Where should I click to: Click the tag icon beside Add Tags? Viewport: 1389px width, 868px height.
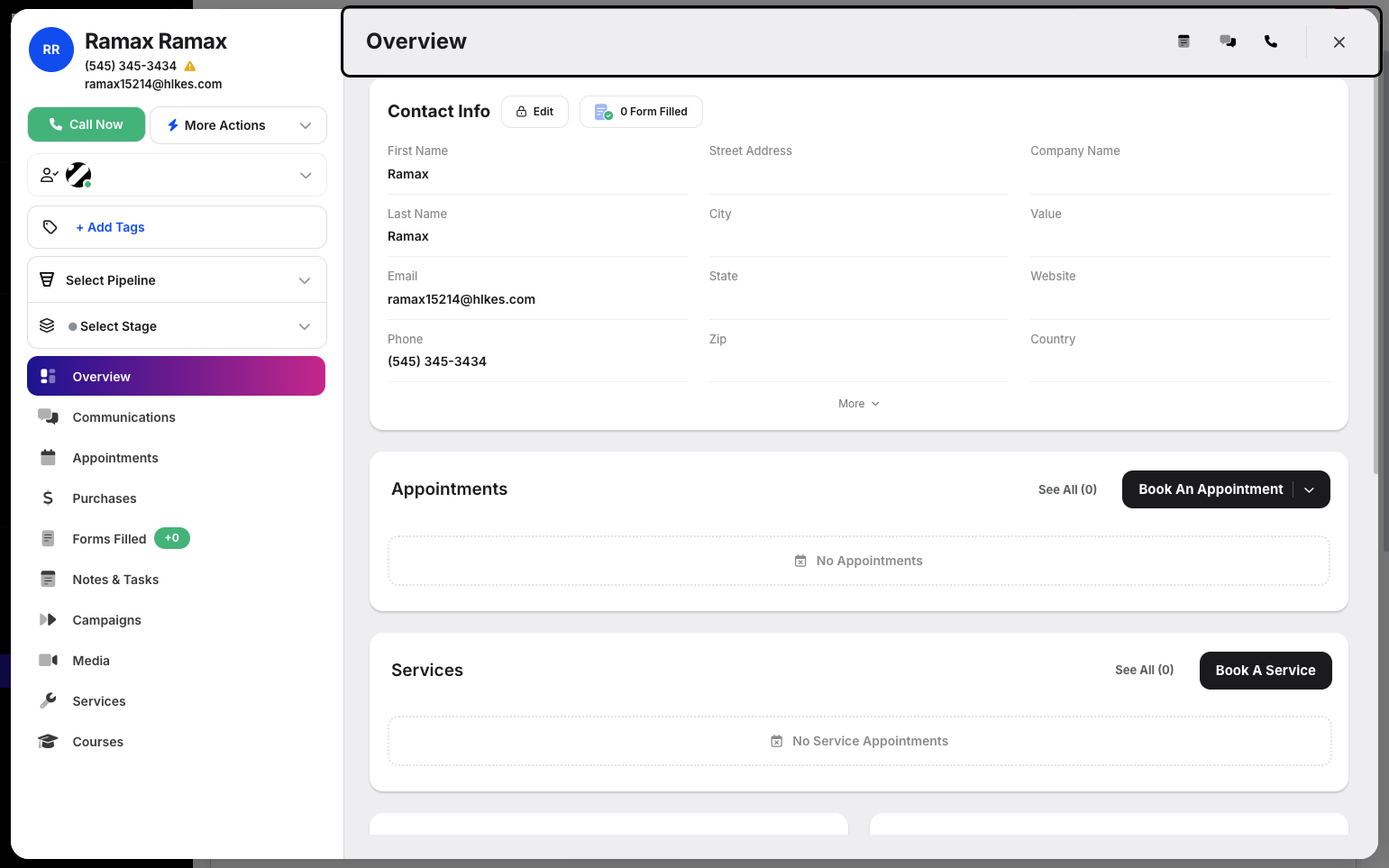(50, 227)
